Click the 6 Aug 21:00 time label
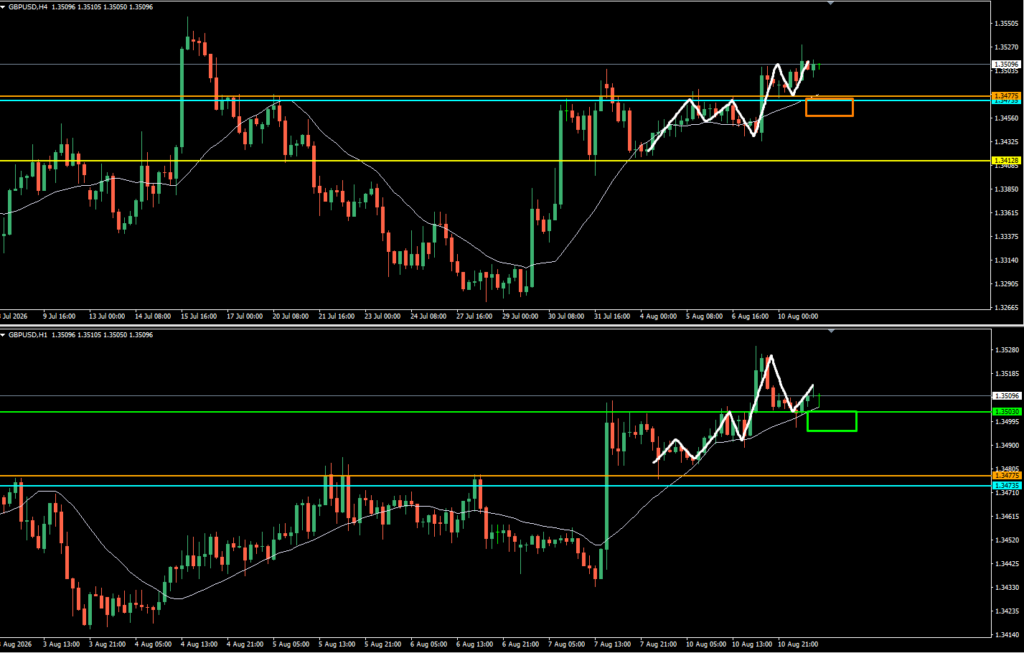The image size is (1024, 653). (521, 644)
